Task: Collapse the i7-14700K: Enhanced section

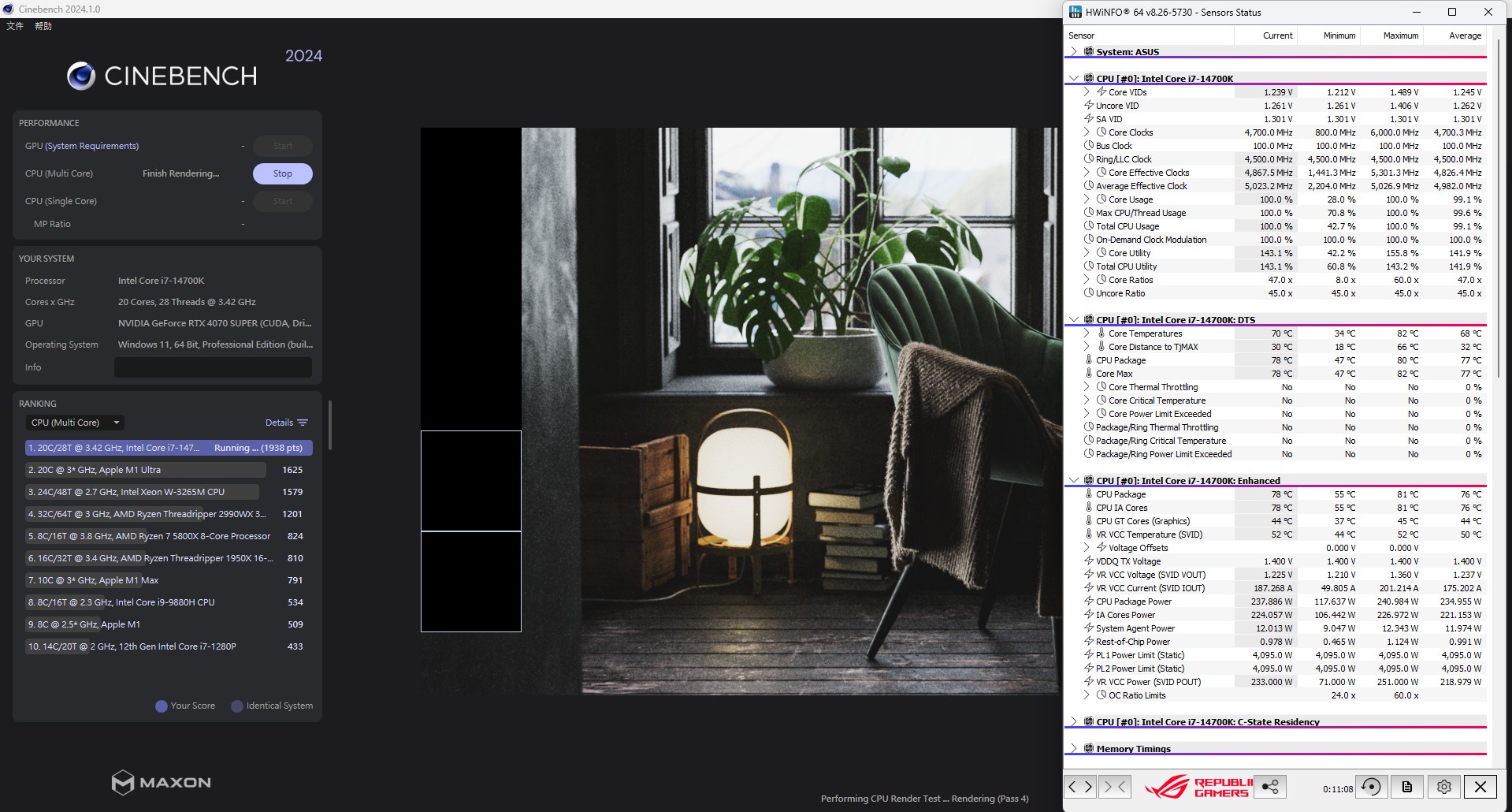Action: click(1074, 480)
